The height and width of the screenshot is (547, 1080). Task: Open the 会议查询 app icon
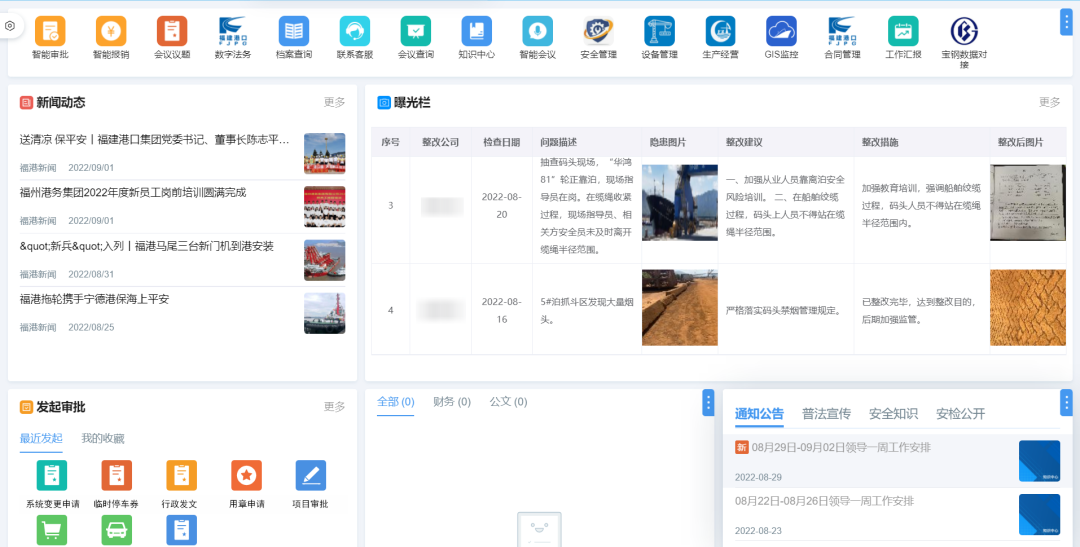click(416, 31)
